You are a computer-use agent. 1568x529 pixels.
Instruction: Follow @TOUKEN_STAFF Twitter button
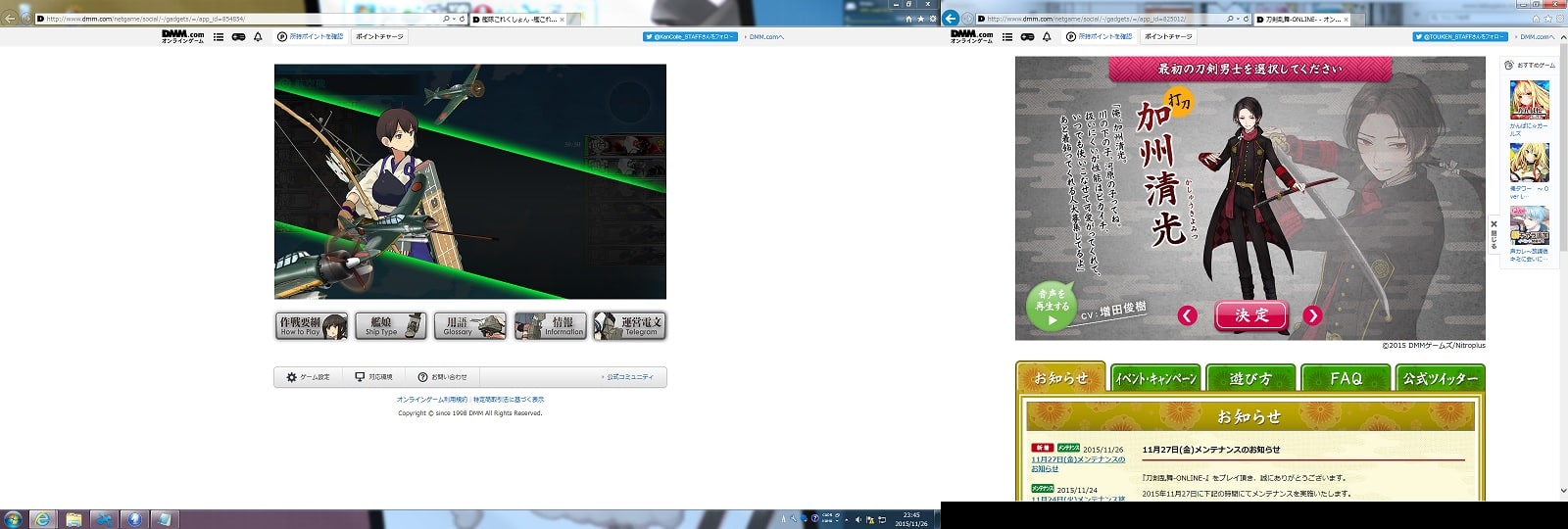[x=1460, y=37]
